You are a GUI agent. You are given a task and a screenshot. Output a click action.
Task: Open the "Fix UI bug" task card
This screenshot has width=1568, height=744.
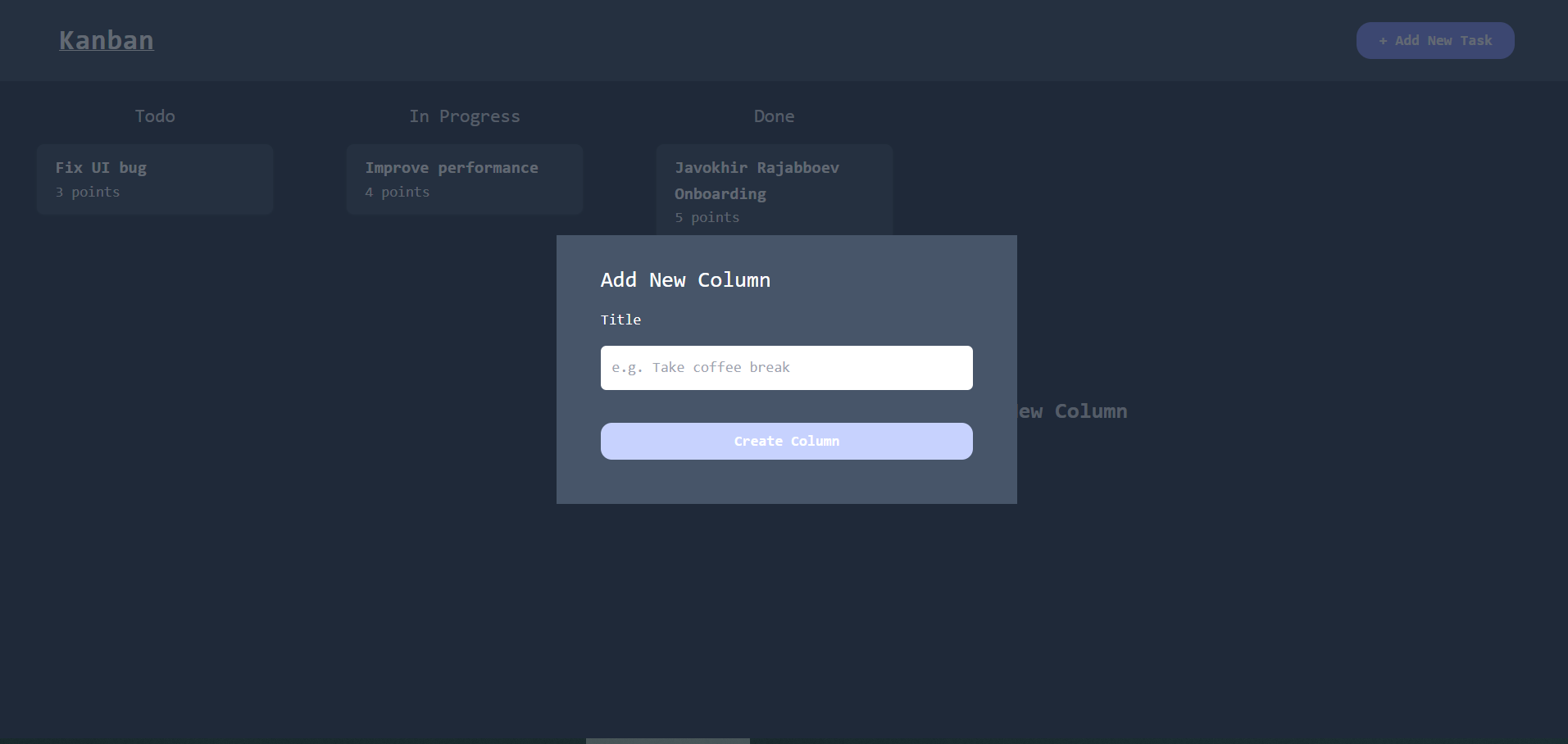pos(154,179)
